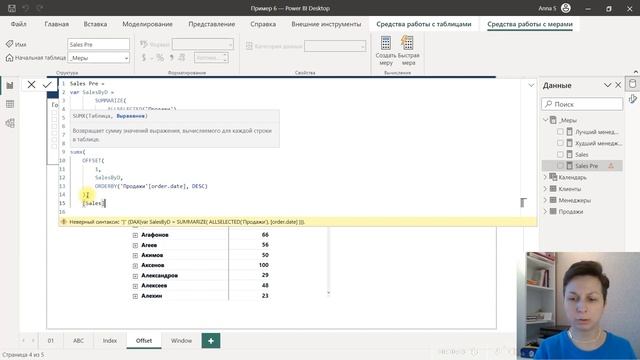Expand the formula bar with chevron

531,85
